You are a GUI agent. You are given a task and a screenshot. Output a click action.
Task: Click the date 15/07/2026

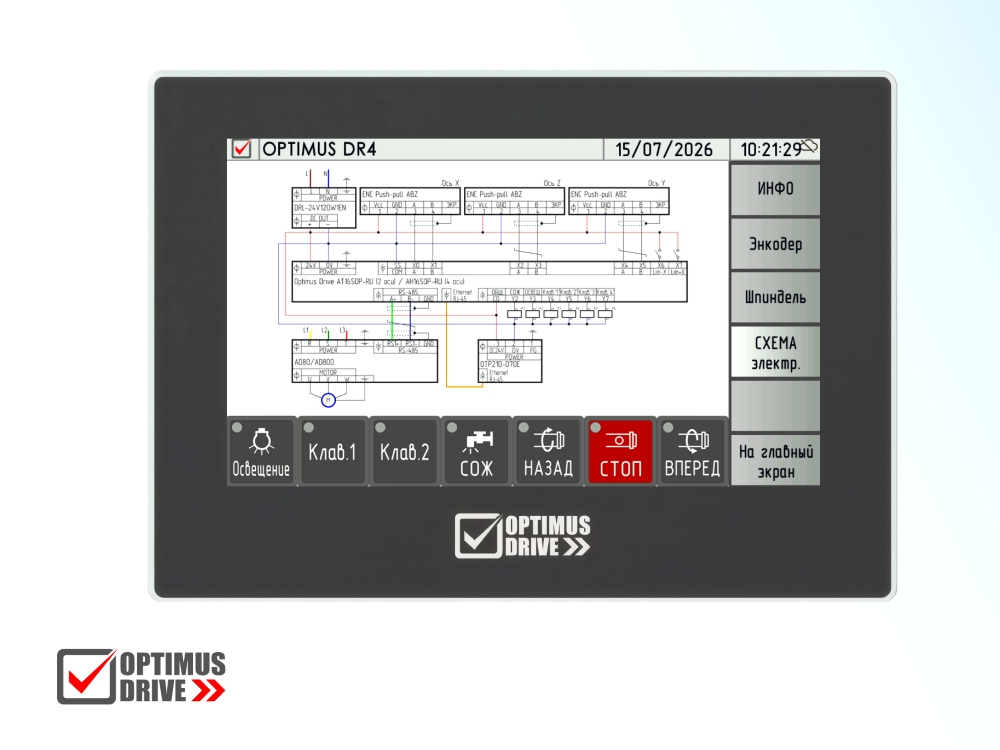pyautogui.click(x=664, y=149)
